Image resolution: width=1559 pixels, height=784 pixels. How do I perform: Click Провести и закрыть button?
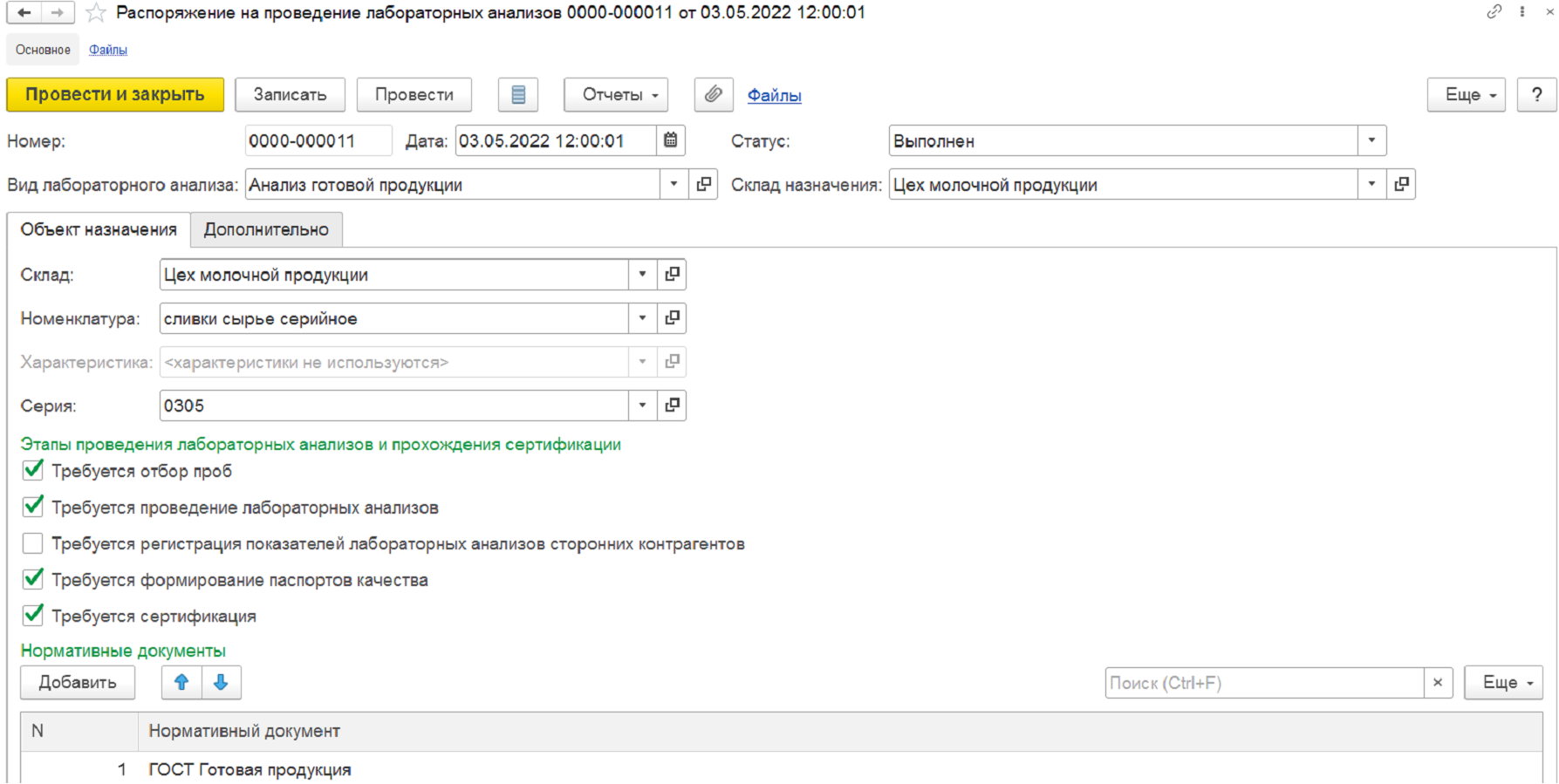pyautogui.click(x=115, y=95)
